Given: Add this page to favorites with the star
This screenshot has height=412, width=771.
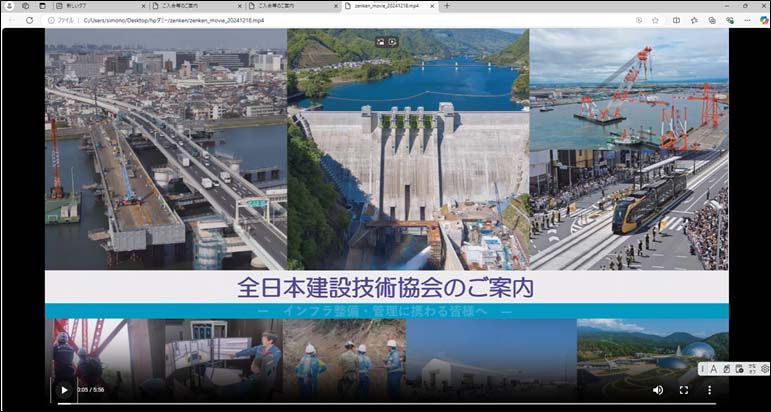Looking at the screenshot, I should pyautogui.click(x=655, y=20).
